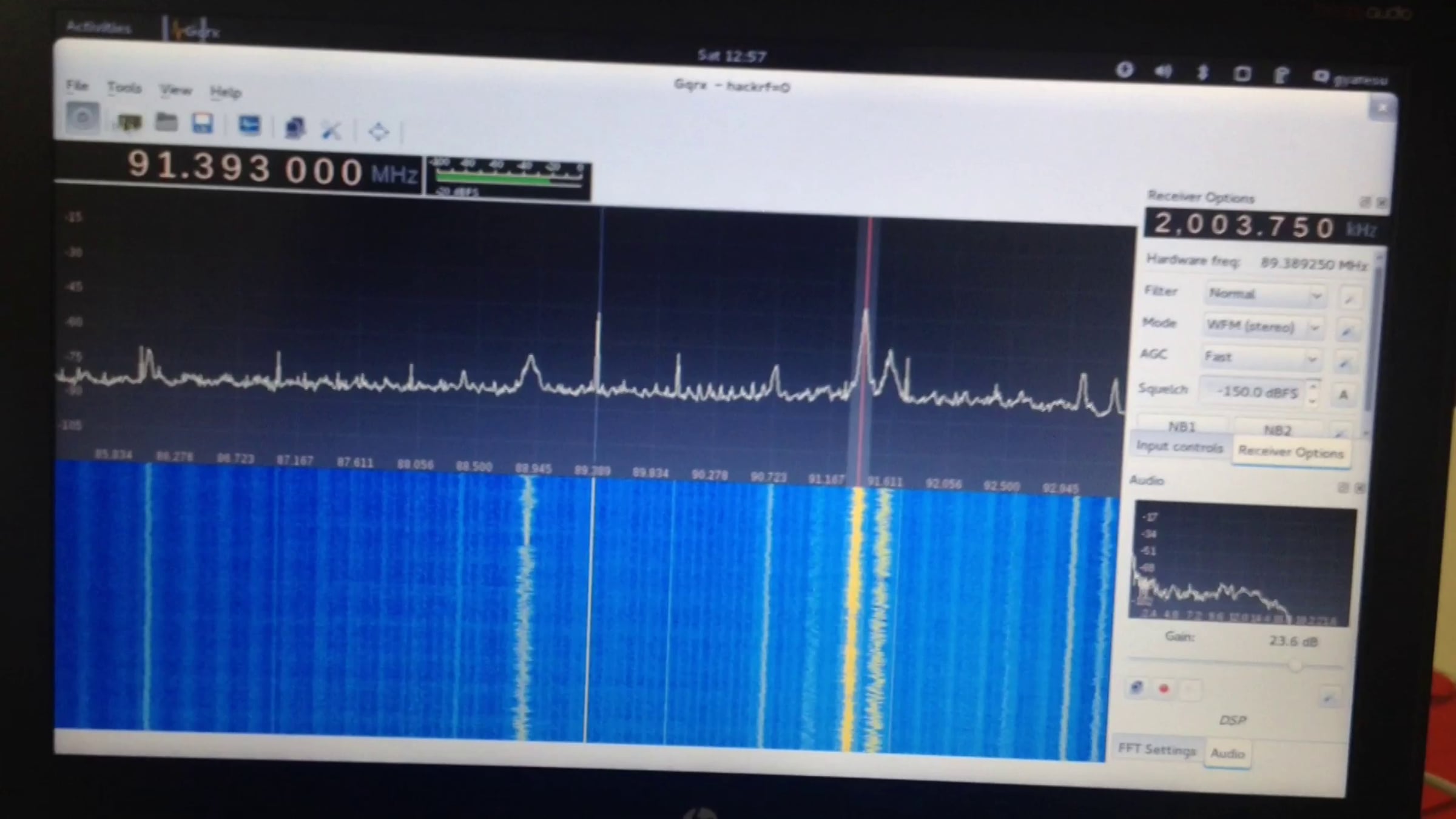Switch to the FFT Settings tab
The image size is (1456, 819).
click(x=1157, y=749)
